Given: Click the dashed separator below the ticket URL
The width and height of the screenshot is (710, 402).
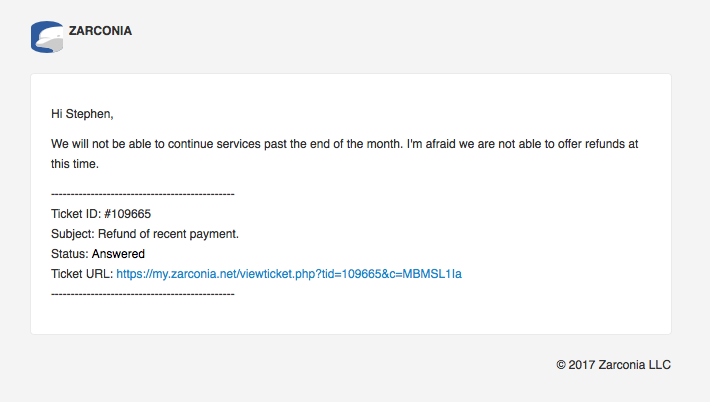Looking at the screenshot, I should point(142,294).
